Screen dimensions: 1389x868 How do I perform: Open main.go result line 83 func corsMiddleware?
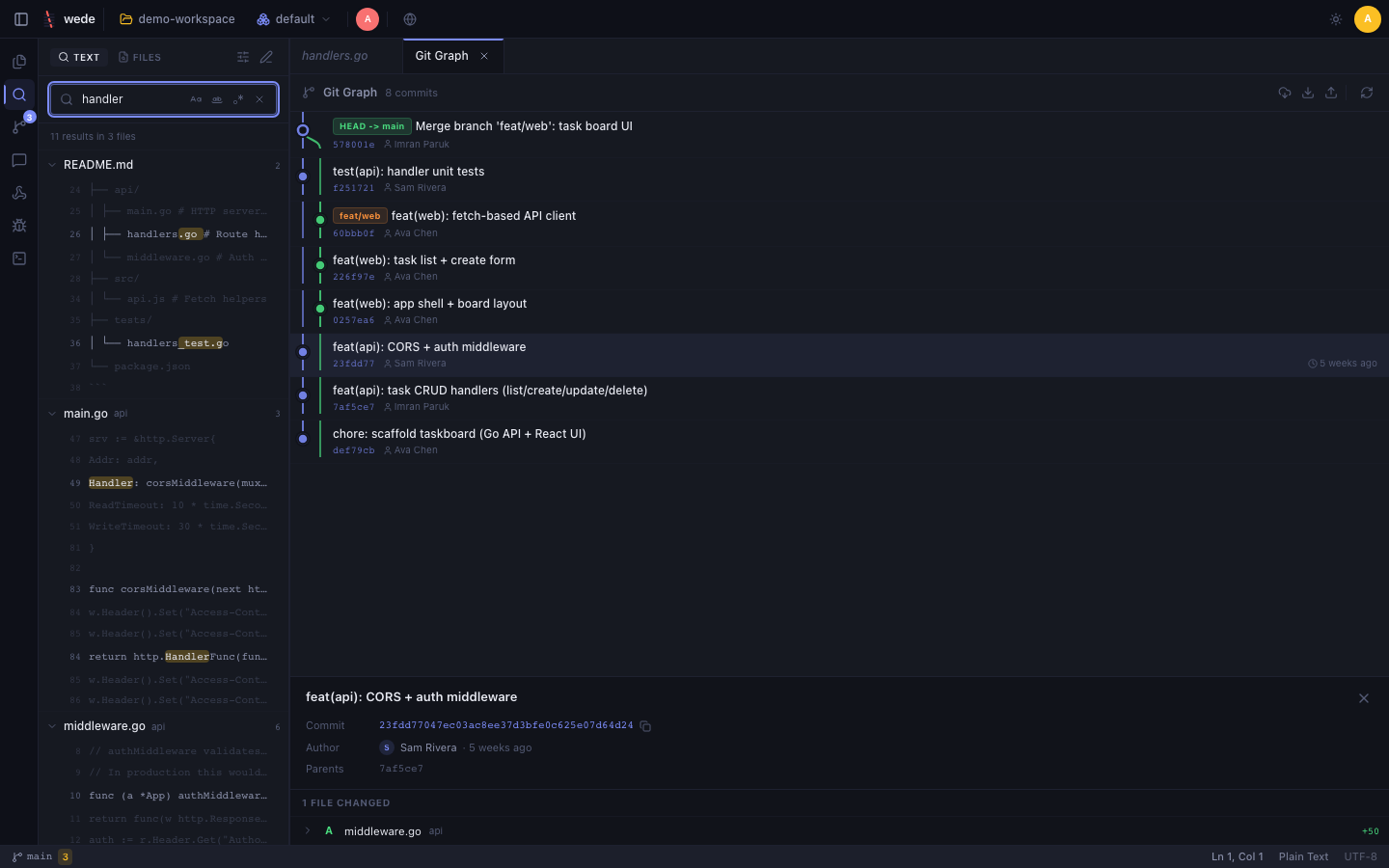(x=164, y=589)
